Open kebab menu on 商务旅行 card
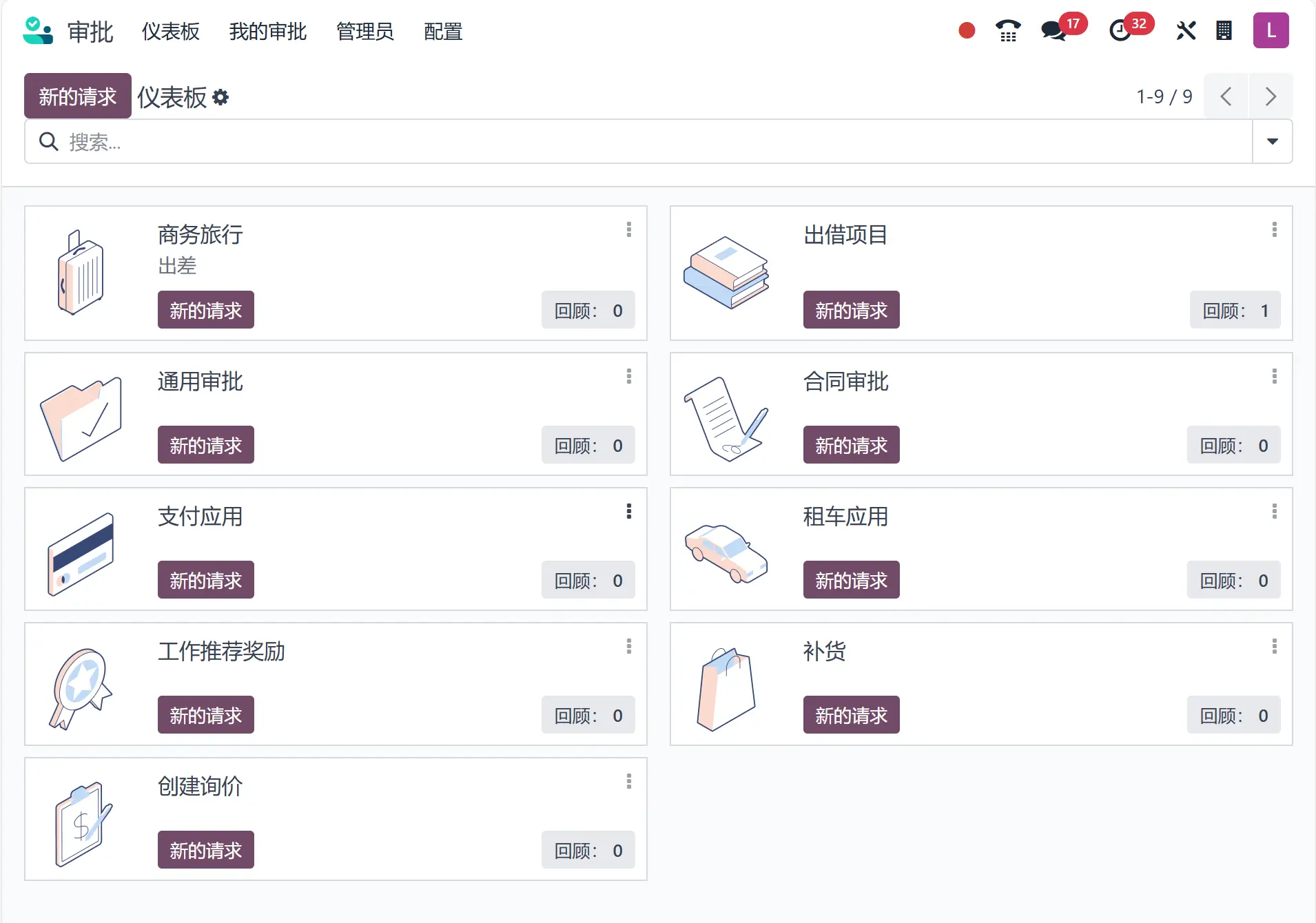Image resolution: width=1316 pixels, height=923 pixels. (x=628, y=229)
